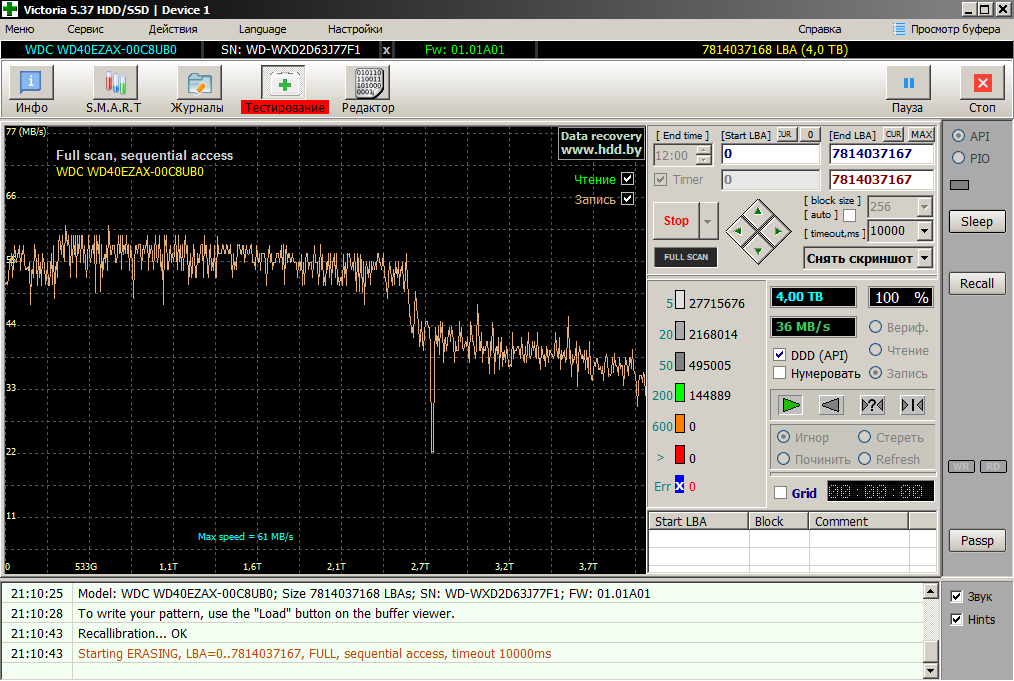Expand the arrow next to the Stop button

[x=709, y=221]
